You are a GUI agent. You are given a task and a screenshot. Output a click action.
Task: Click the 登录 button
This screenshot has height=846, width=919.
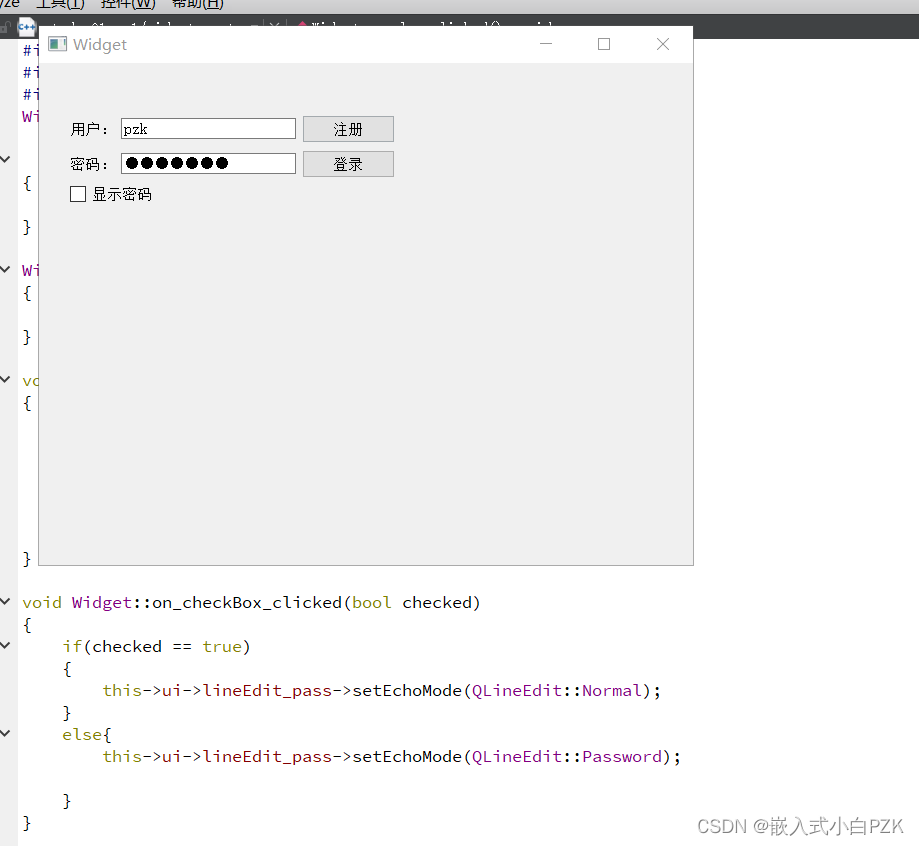[348, 164]
